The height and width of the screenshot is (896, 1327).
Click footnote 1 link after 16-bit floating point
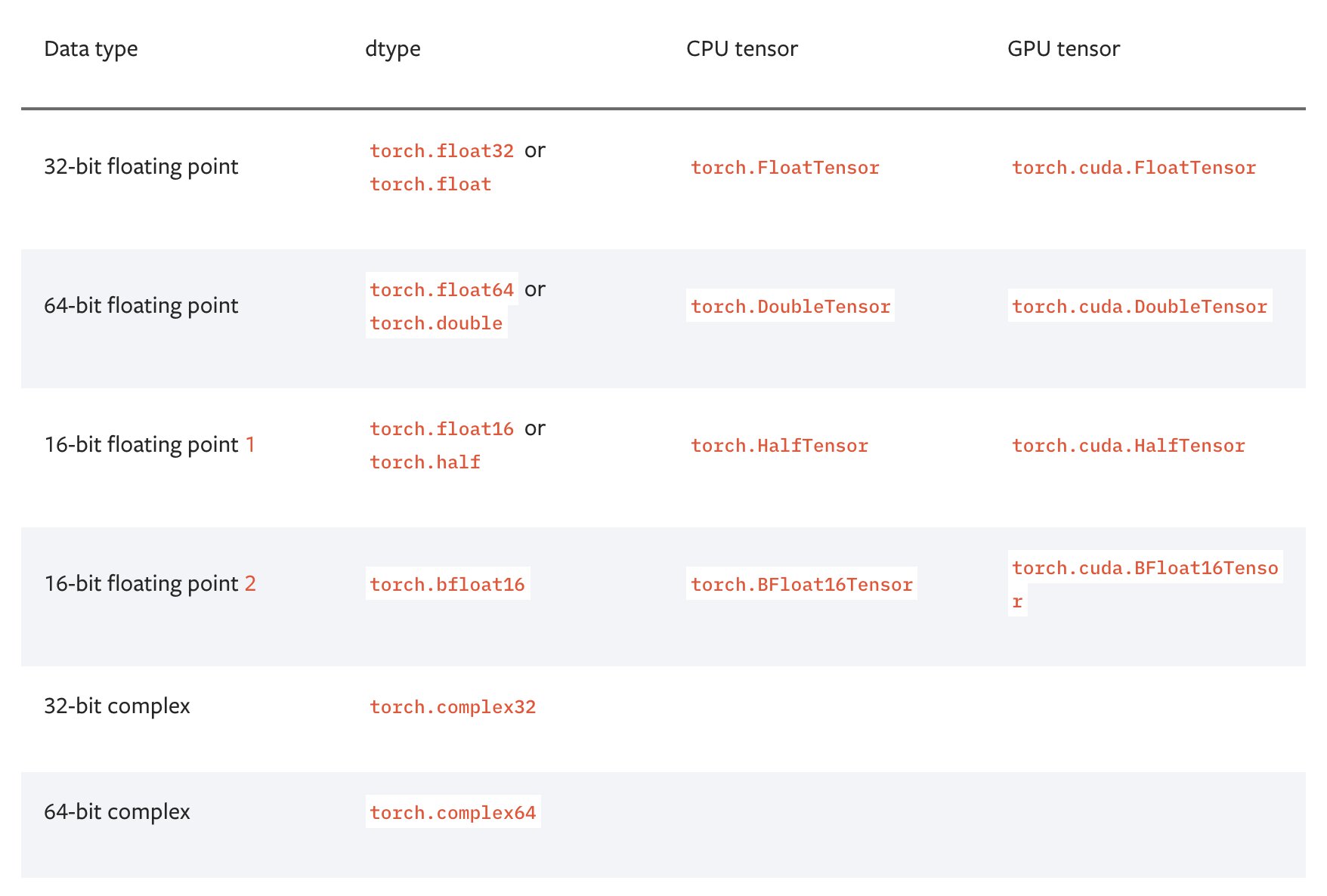pyautogui.click(x=250, y=444)
